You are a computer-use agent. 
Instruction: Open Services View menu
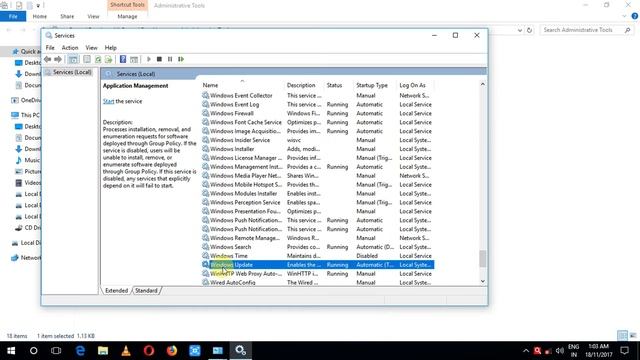(x=91, y=48)
